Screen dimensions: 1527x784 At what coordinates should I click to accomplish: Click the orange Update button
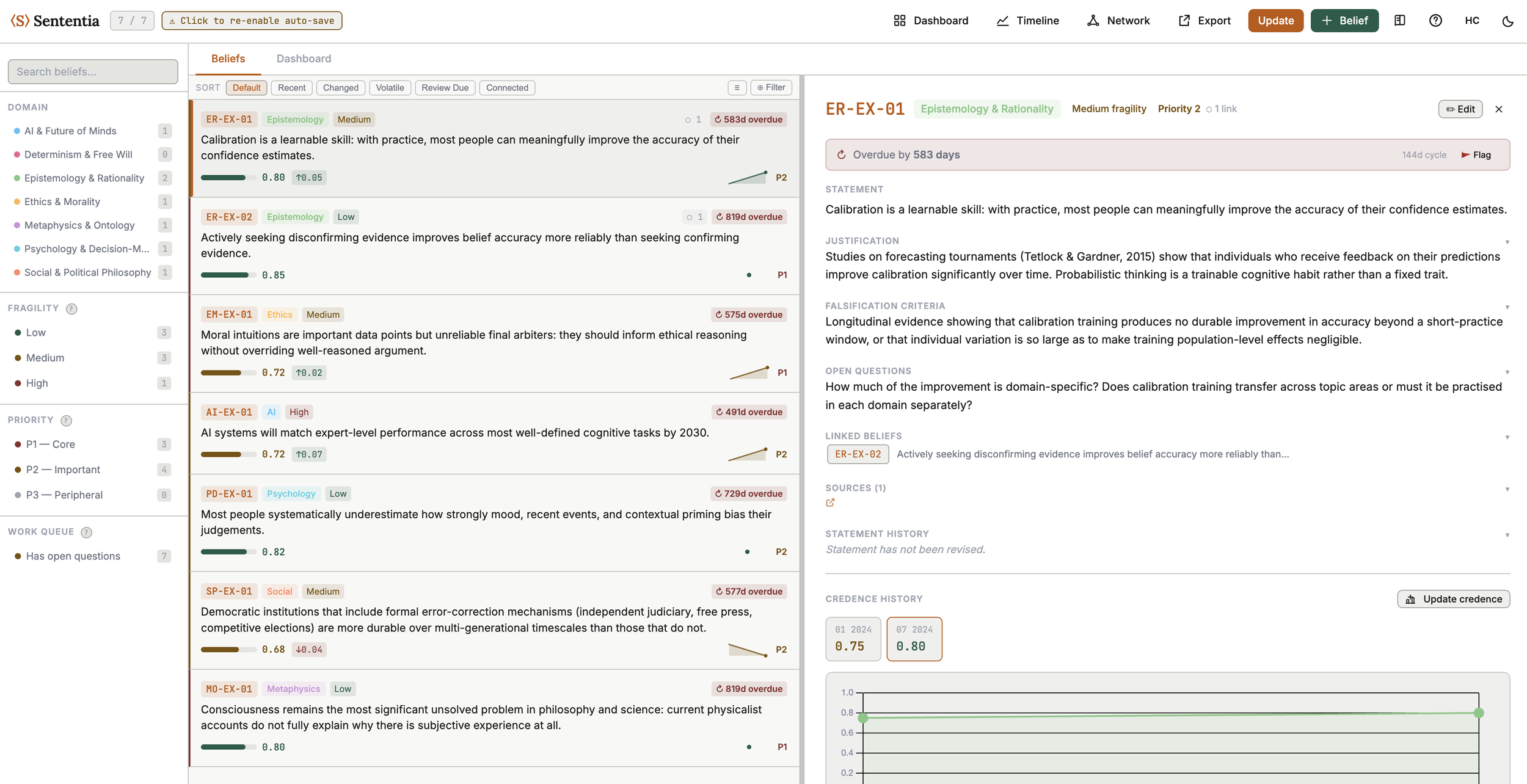[1275, 21]
